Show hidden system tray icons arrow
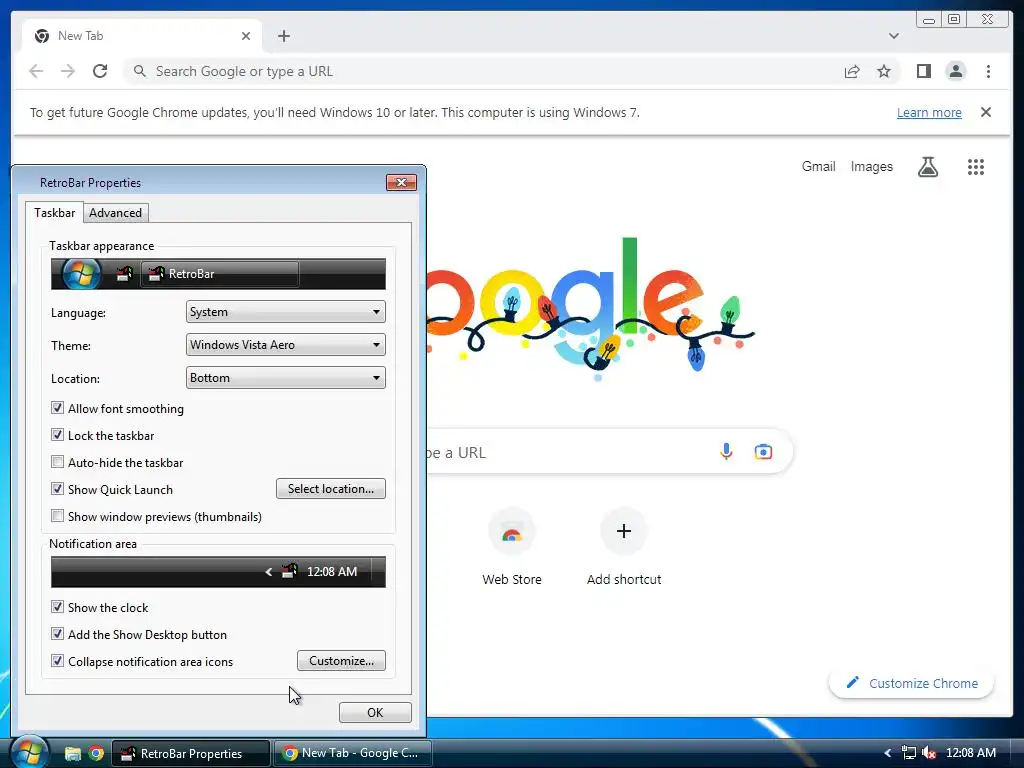 click(x=887, y=753)
